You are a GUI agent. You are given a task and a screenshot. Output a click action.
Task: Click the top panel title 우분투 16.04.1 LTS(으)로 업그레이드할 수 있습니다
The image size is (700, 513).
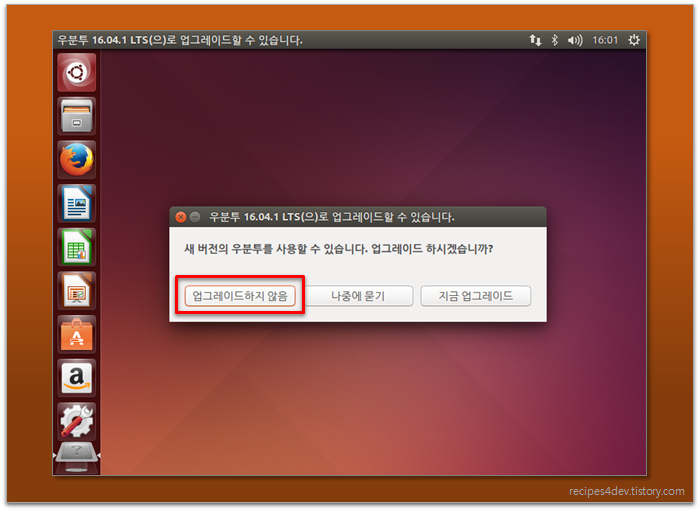[180, 40]
